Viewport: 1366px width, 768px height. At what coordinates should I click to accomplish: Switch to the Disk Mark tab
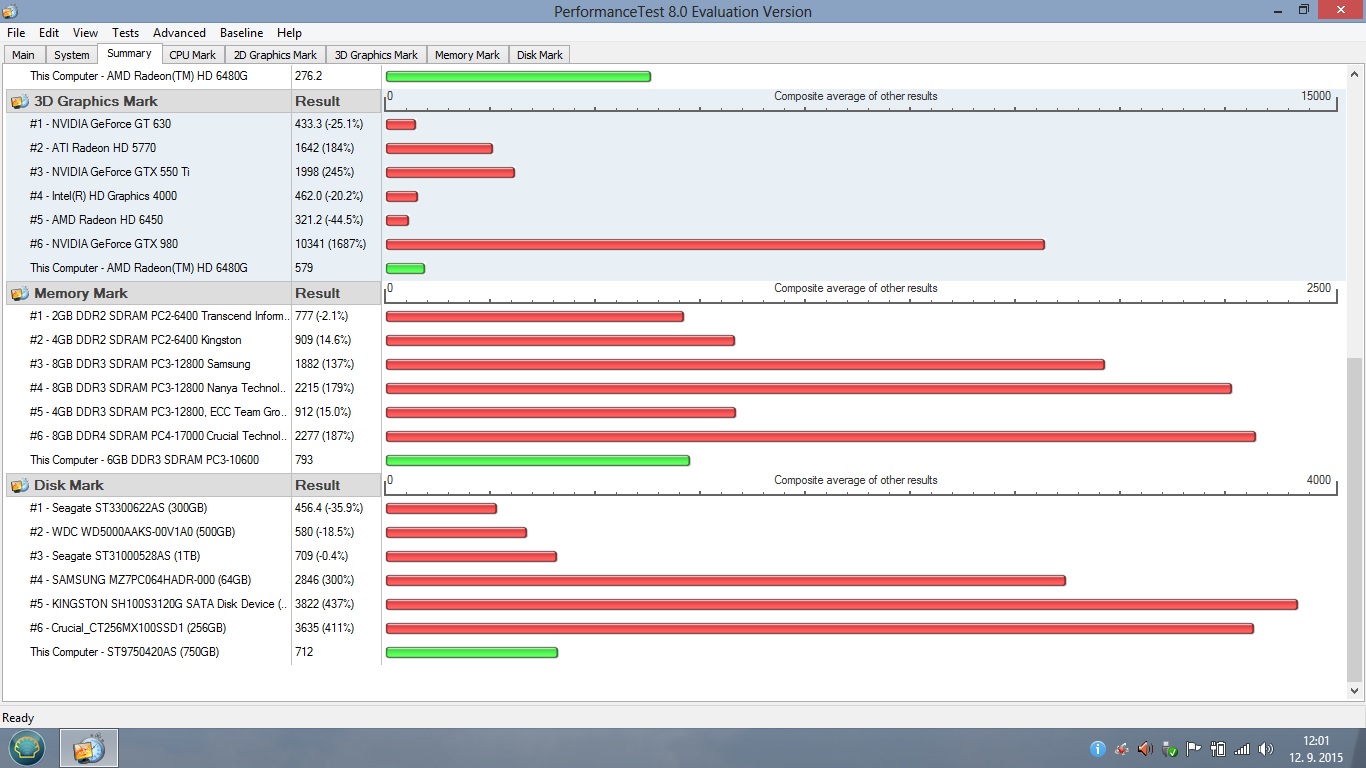click(x=540, y=55)
